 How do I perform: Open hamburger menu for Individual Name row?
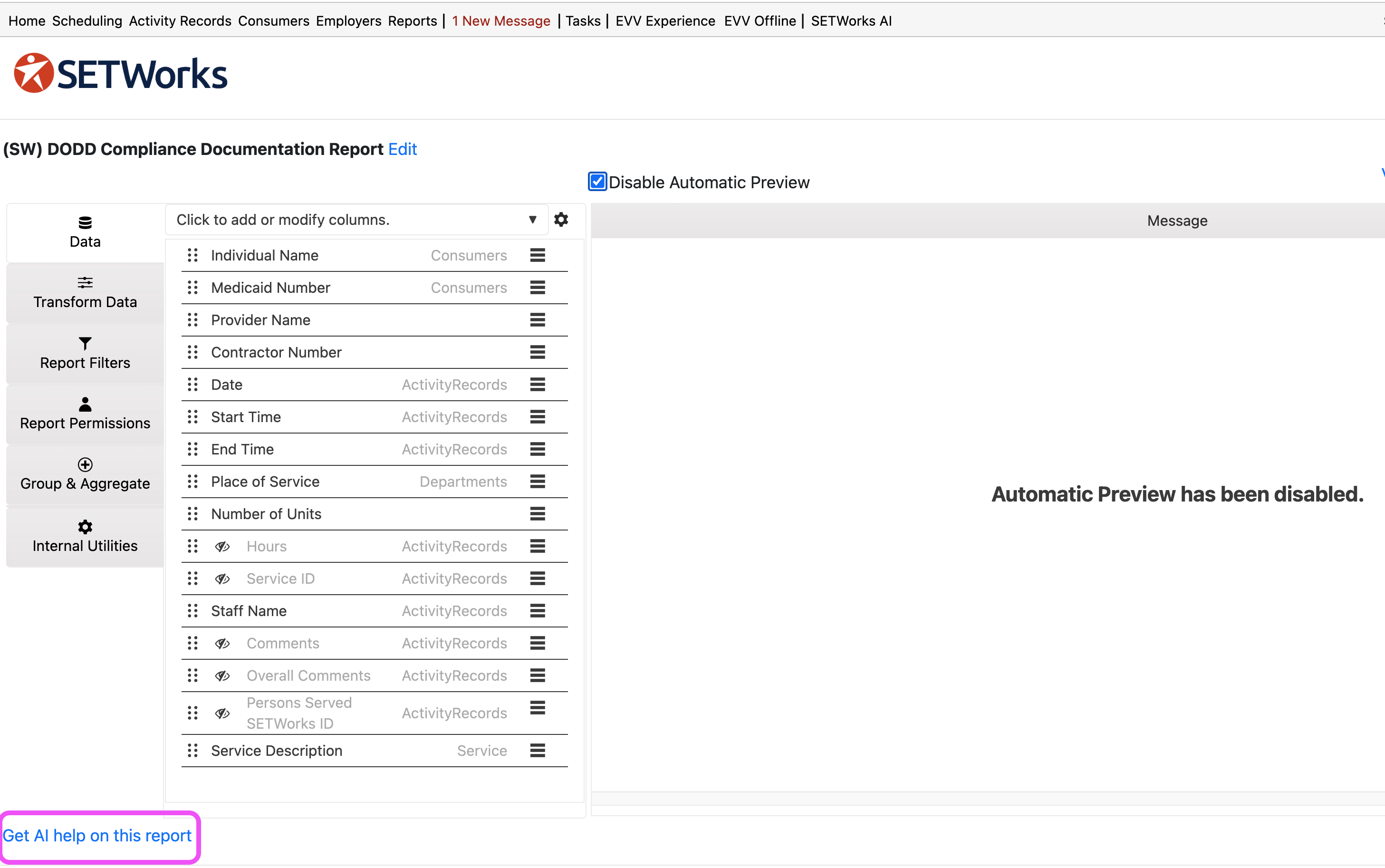(537, 255)
